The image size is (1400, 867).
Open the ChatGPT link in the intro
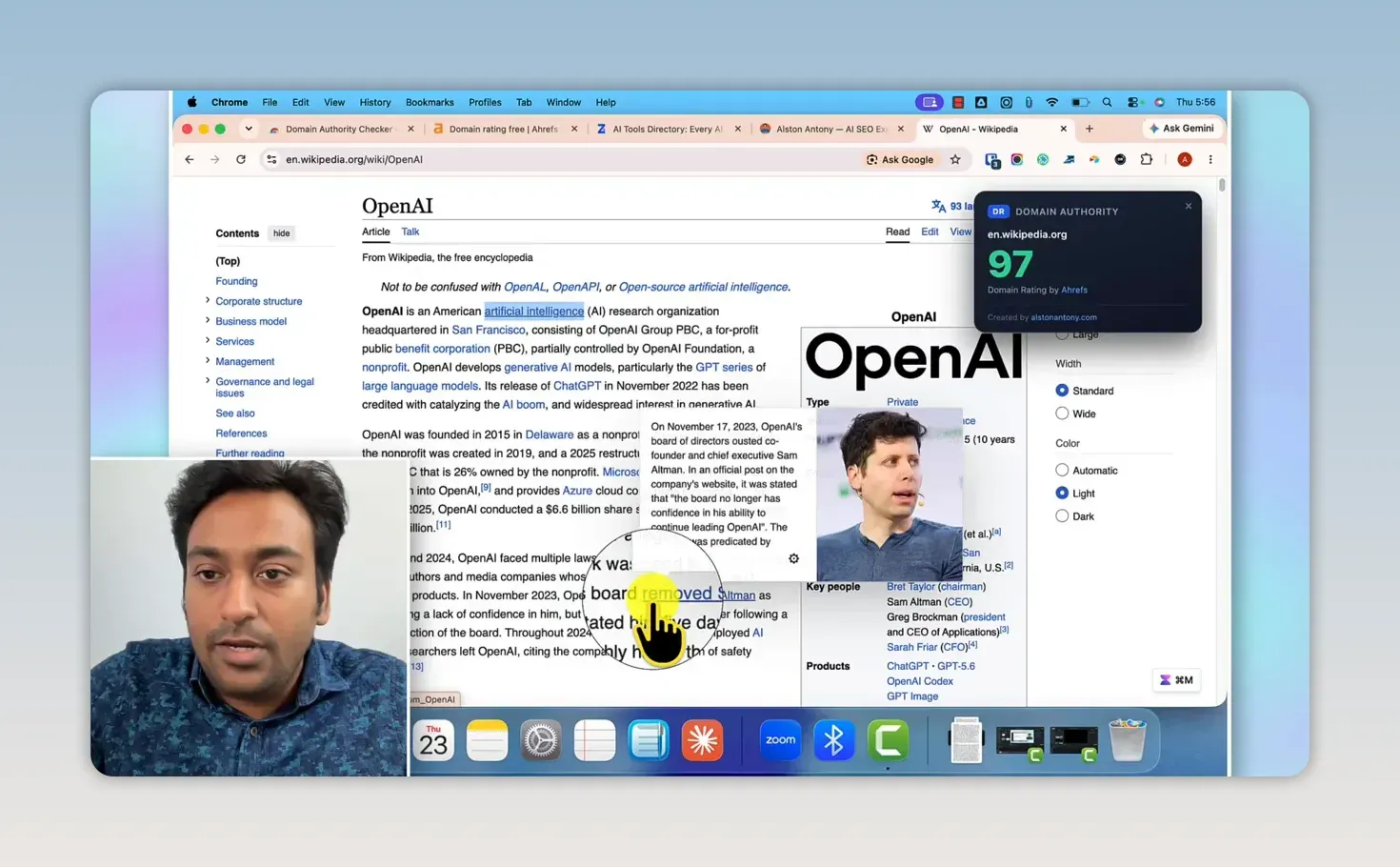pos(577,386)
